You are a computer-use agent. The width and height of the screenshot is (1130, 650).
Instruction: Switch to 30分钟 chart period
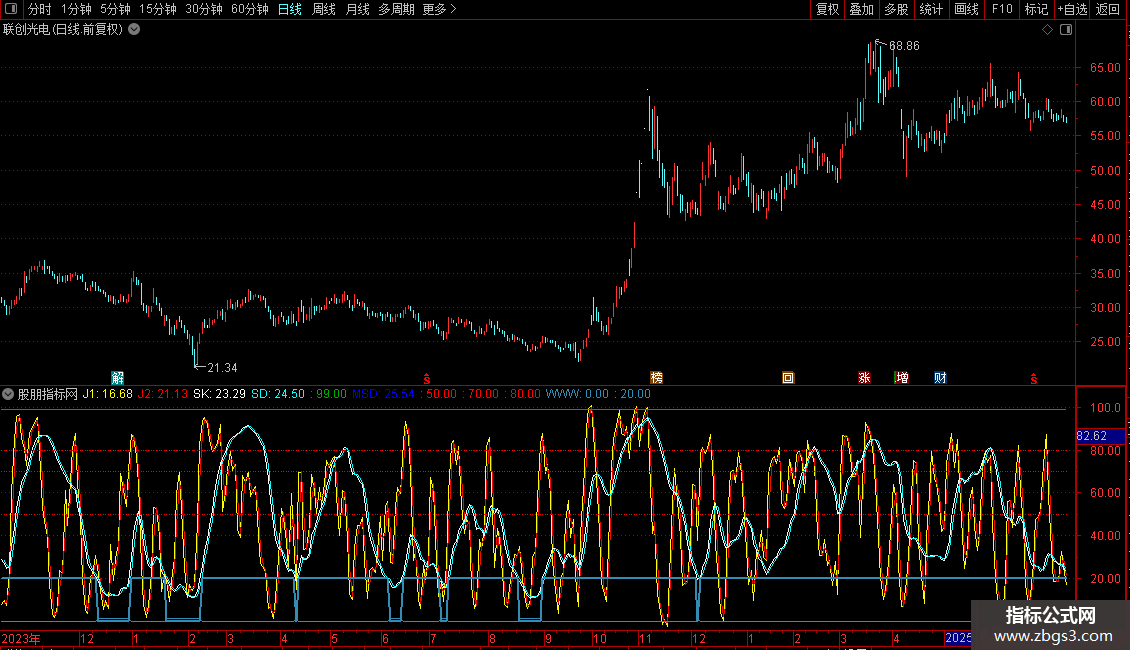coord(203,9)
